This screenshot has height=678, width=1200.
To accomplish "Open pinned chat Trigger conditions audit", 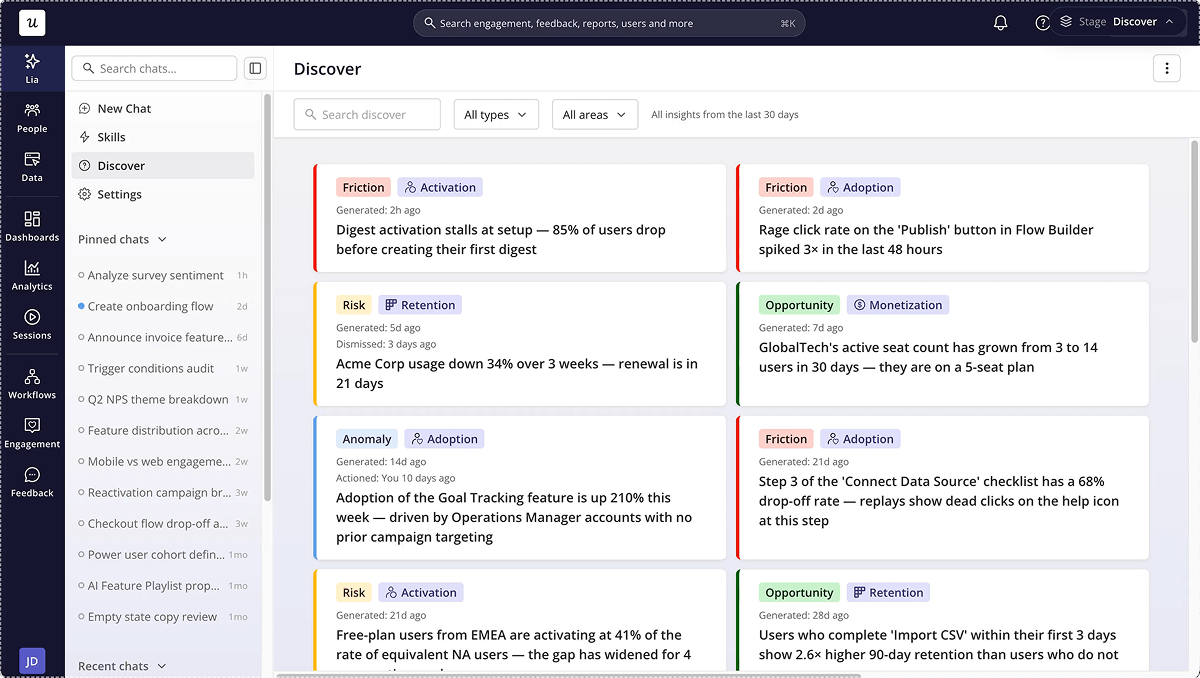I will 163,368.
